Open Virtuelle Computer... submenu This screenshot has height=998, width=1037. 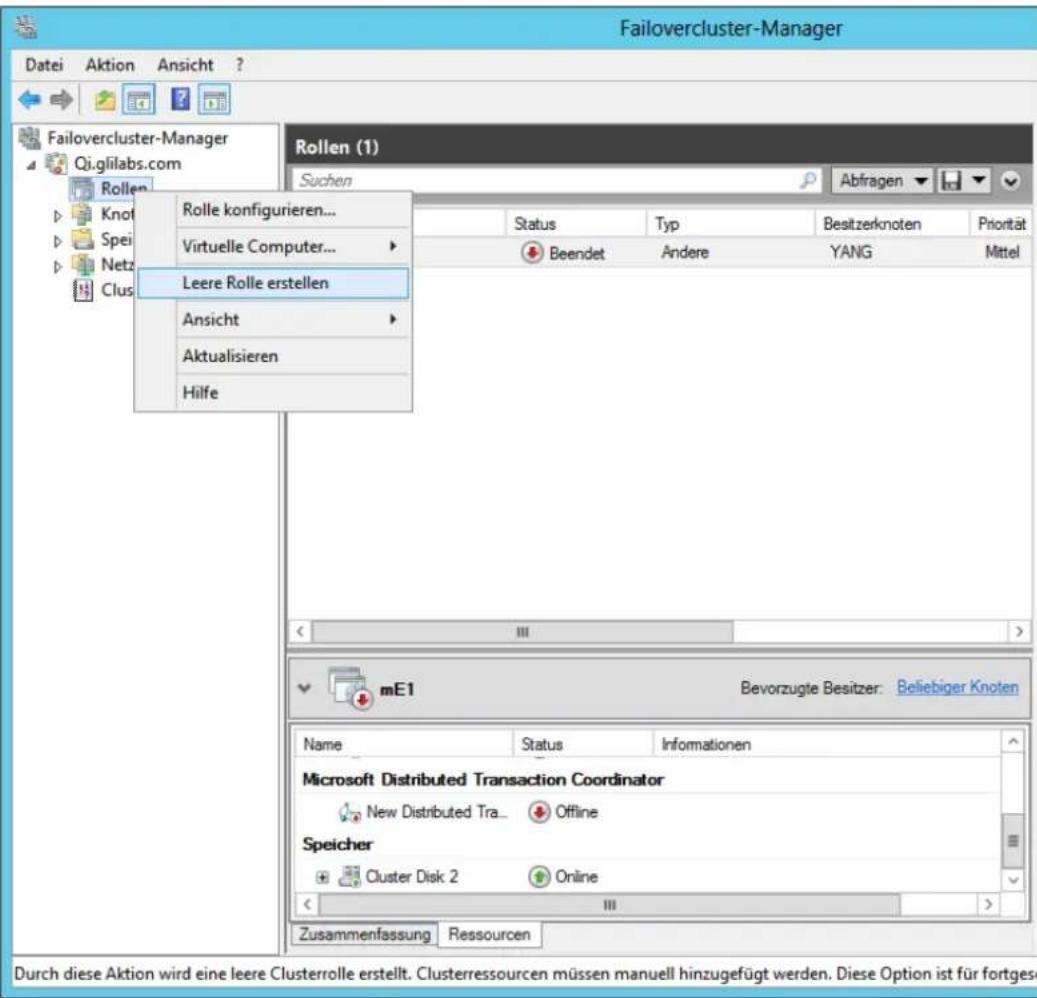click(273, 246)
